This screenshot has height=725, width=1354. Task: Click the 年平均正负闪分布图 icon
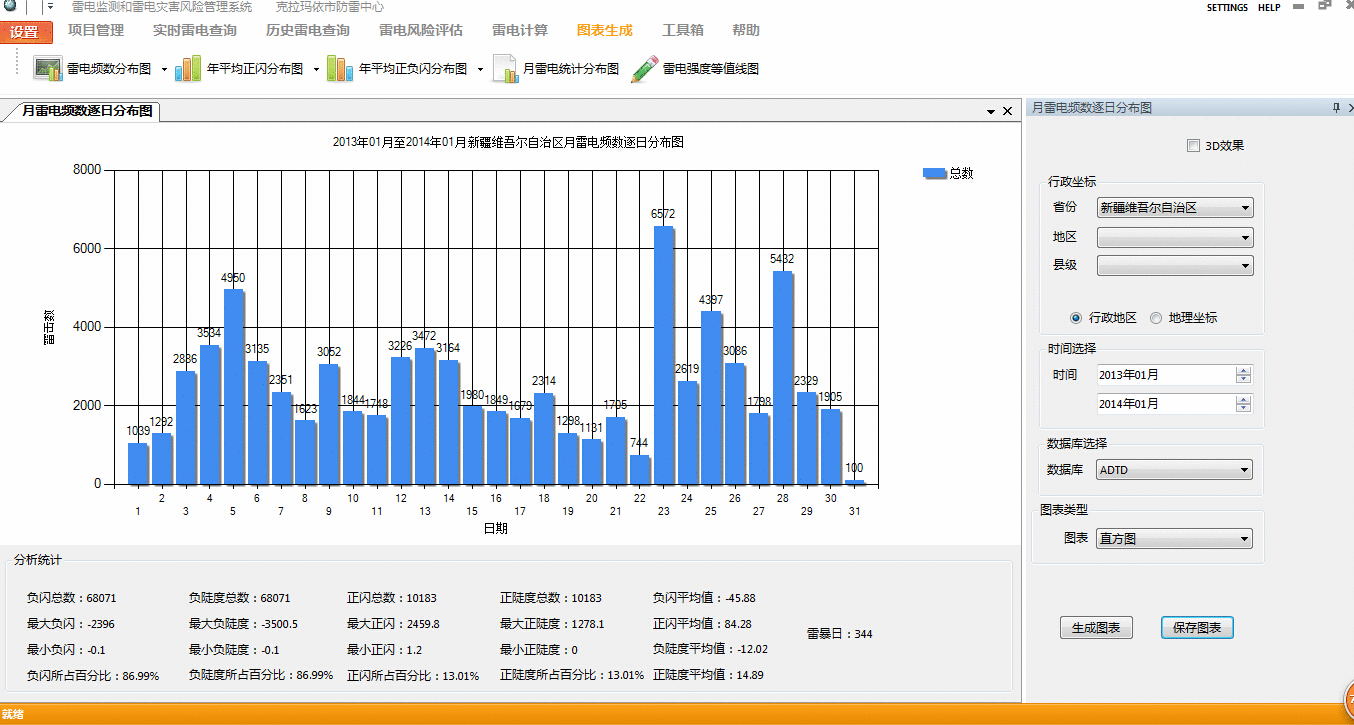[340, 69]
